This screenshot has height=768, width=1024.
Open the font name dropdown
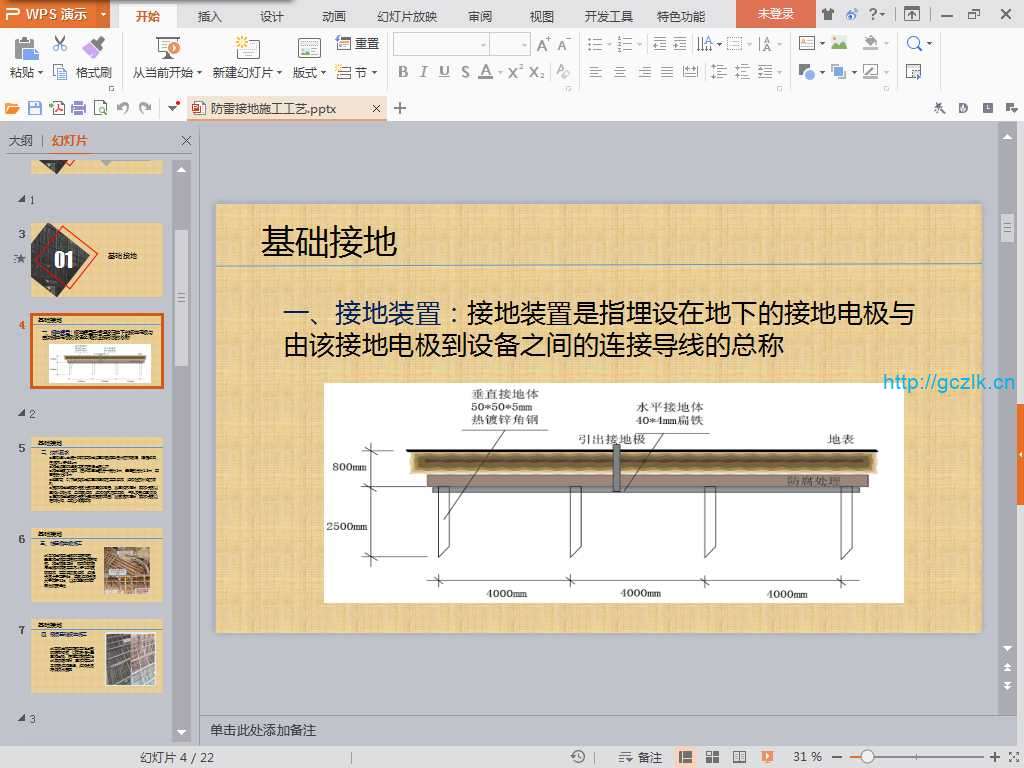[x=483, y=45]
